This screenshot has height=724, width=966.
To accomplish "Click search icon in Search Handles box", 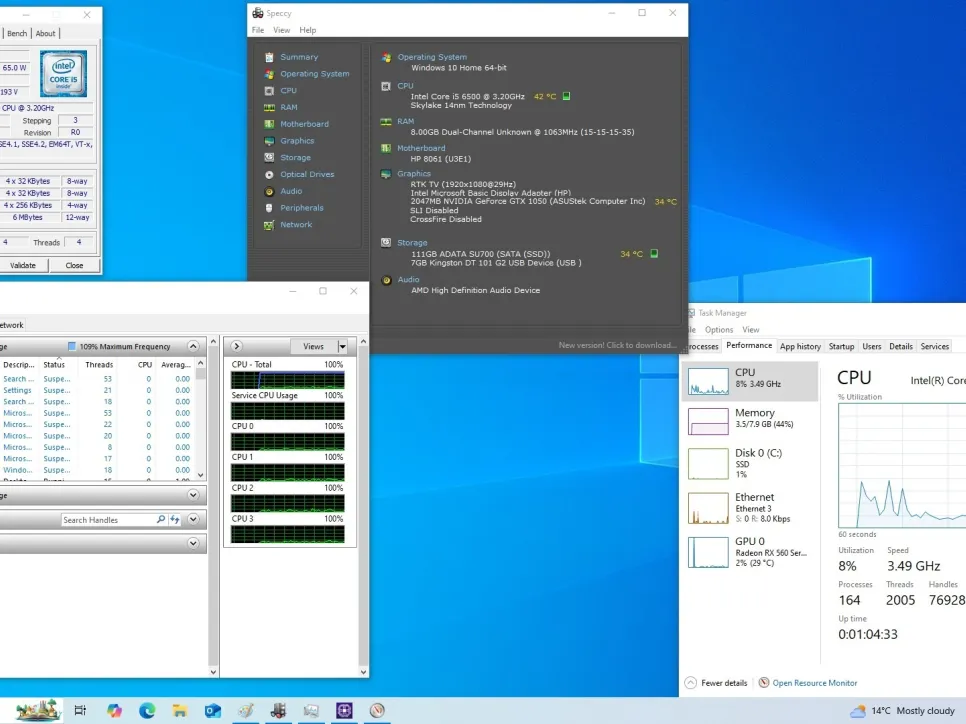I will (161, 519).
